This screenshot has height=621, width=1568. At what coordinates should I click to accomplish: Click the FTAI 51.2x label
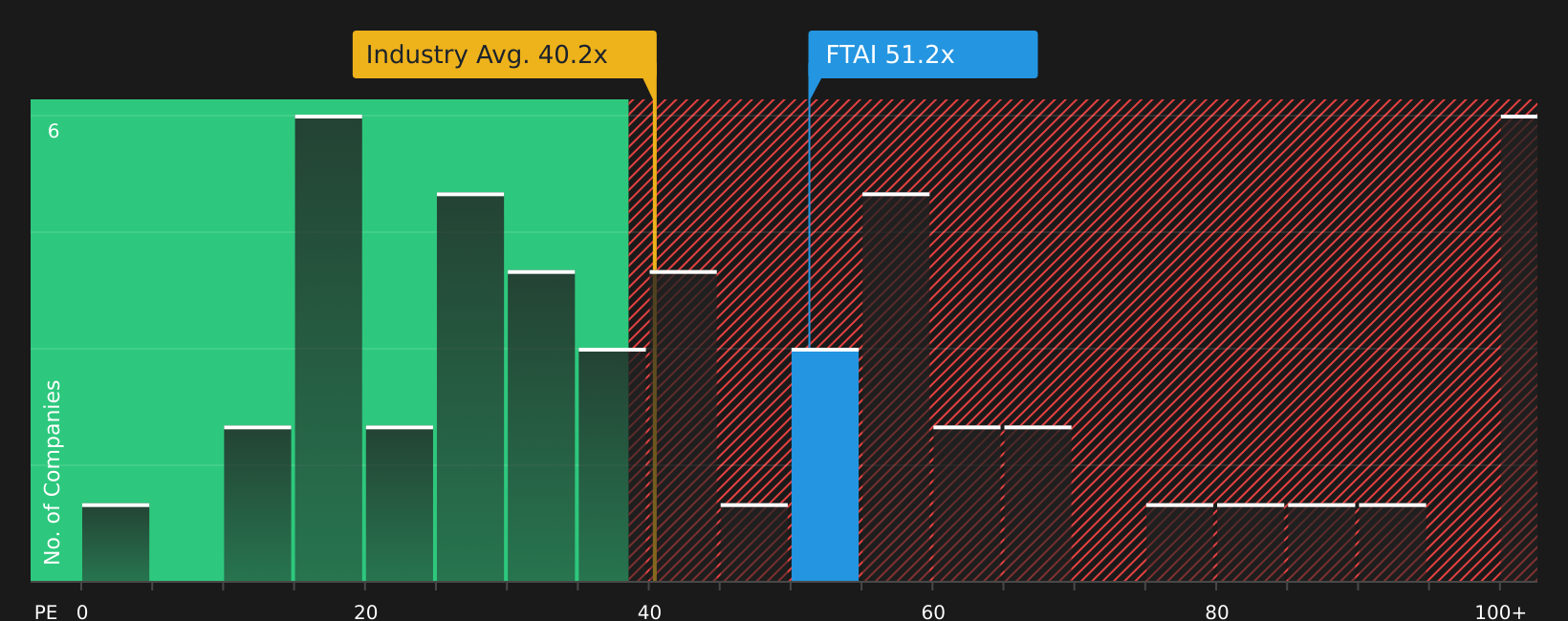click(x=923, y=54)
